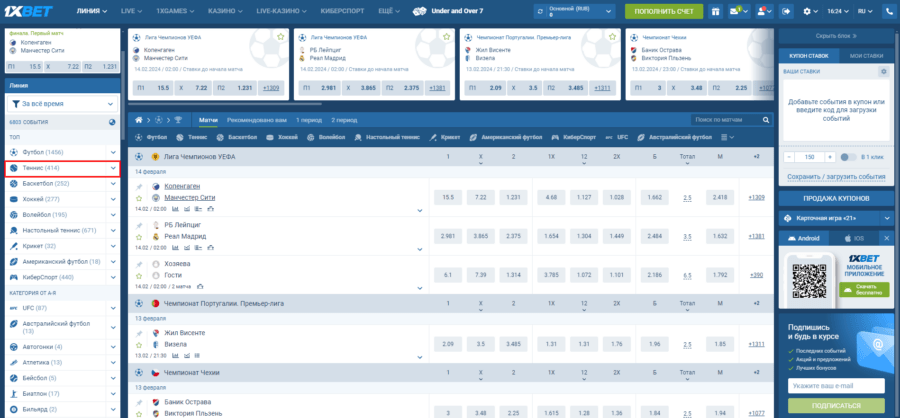900x418 pixels.
Task: Open bet slip settings gear
Action: [883, 72]
